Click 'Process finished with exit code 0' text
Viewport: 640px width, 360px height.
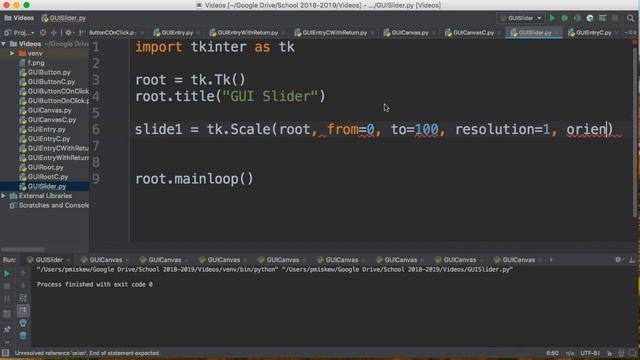(95, 284)
